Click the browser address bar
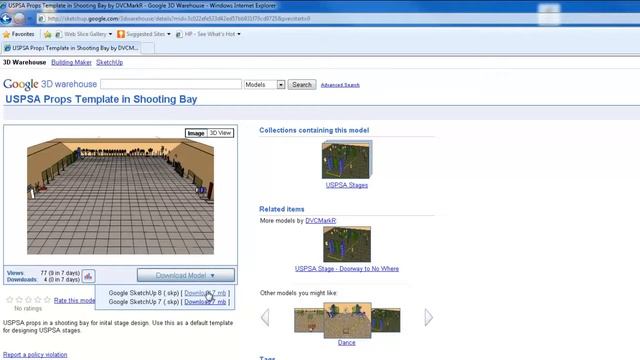 pyautogui.click(x=286, y=19)
